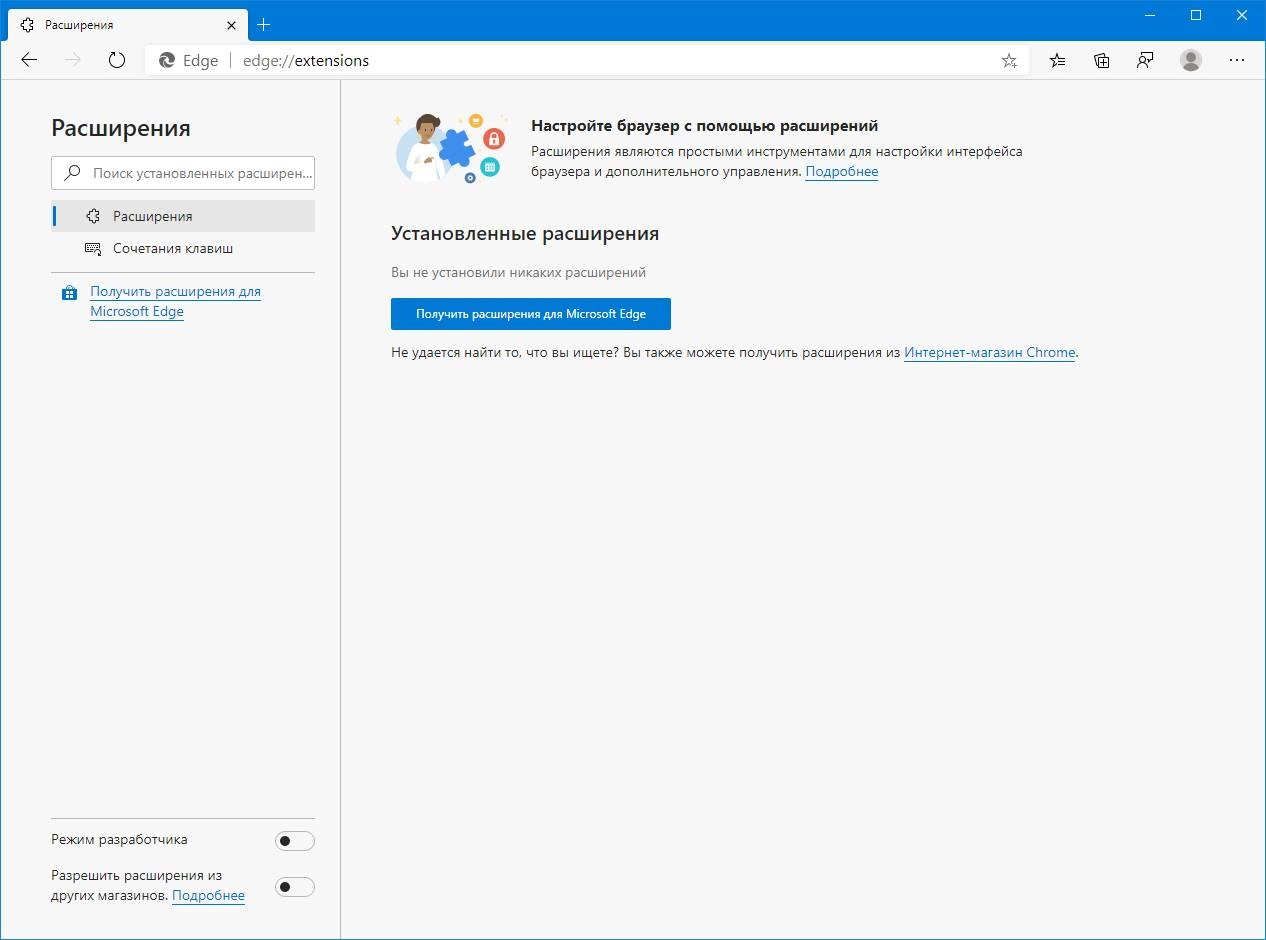Maximize the Edge window
Image resolution: width=1266 pixels, height=940 pixels.
tap(1196, 15)
